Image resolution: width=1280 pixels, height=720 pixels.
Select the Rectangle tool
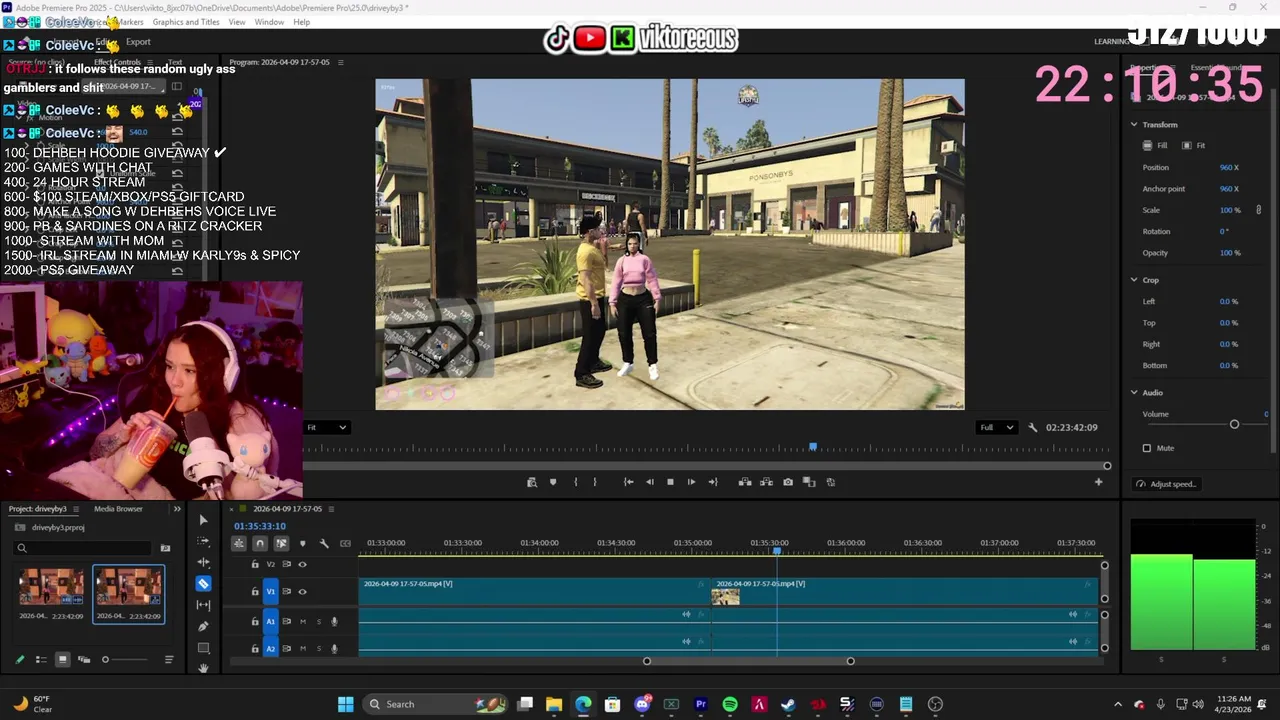(x=203, y=648)
